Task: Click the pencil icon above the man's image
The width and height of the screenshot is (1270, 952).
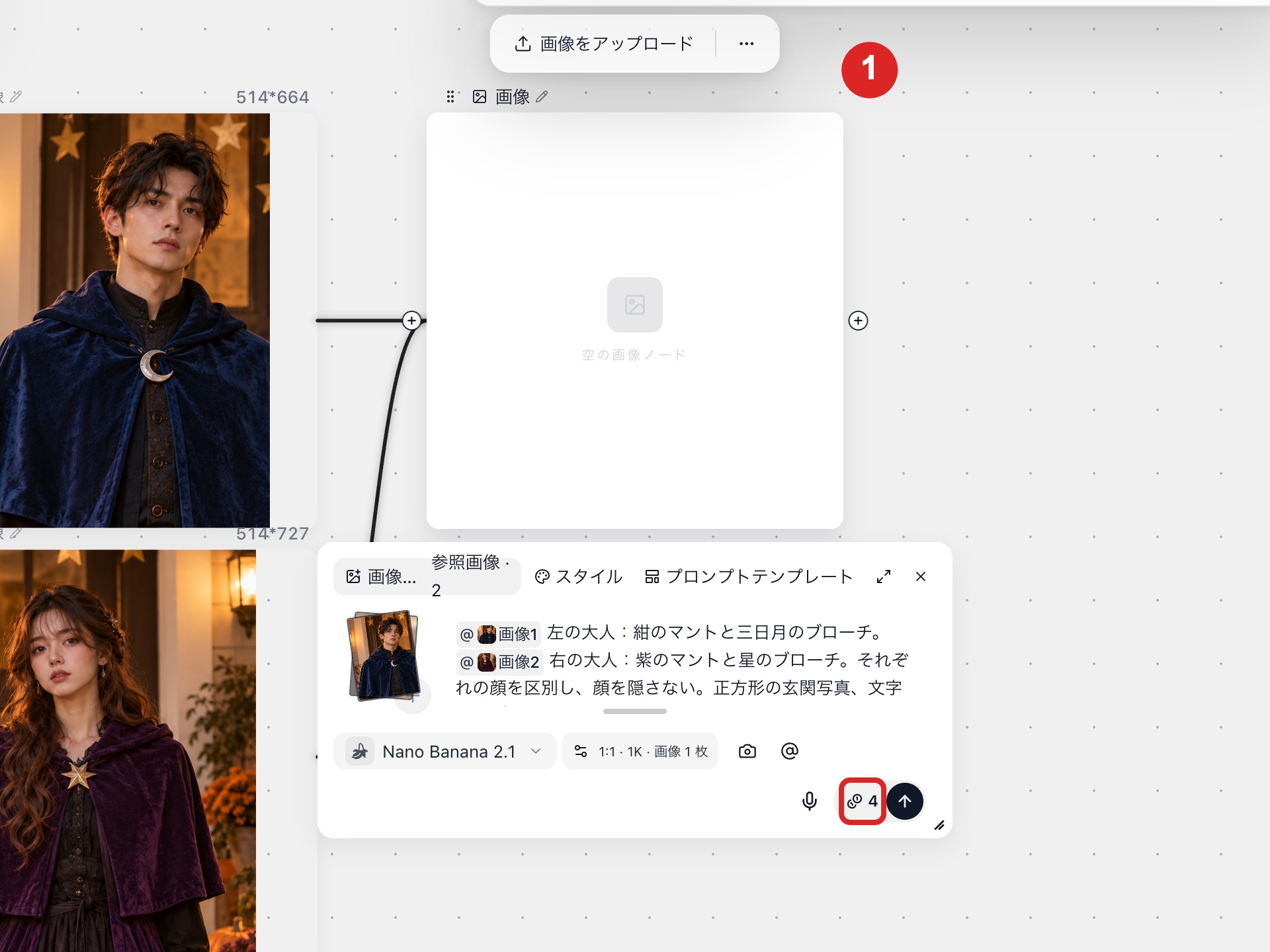Action: pos(16,97)
